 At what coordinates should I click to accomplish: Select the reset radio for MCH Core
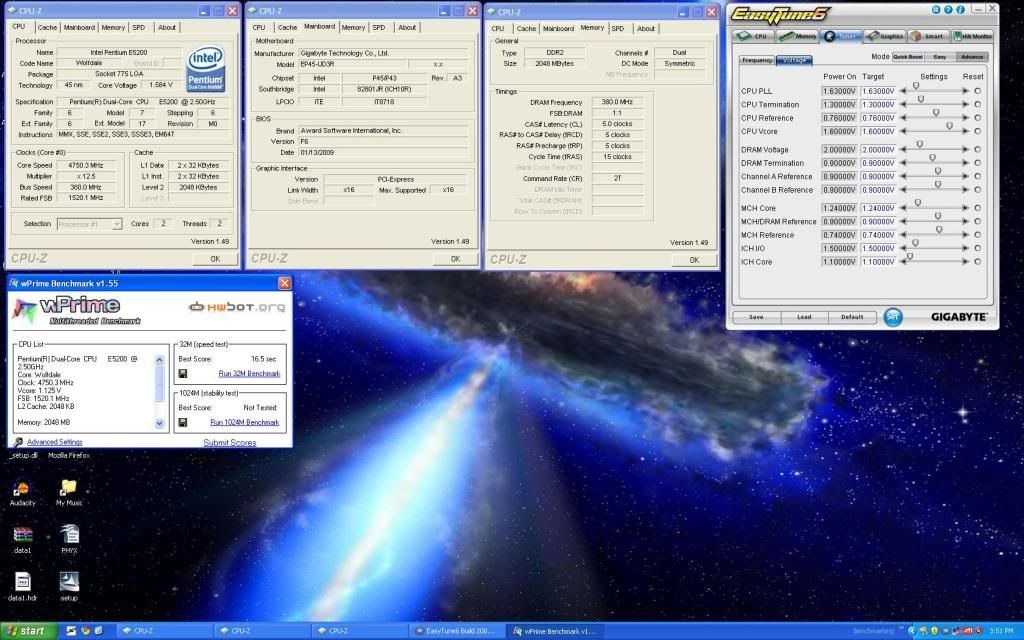[978, 208]
